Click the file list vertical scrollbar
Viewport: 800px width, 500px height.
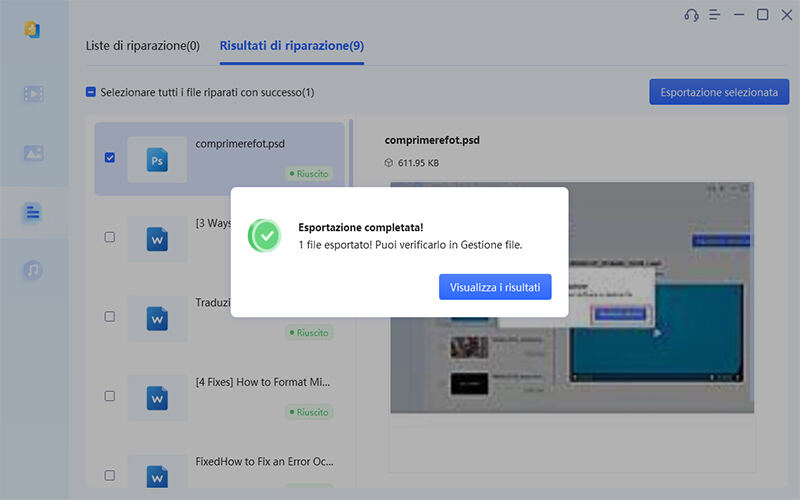coord(351,153)
